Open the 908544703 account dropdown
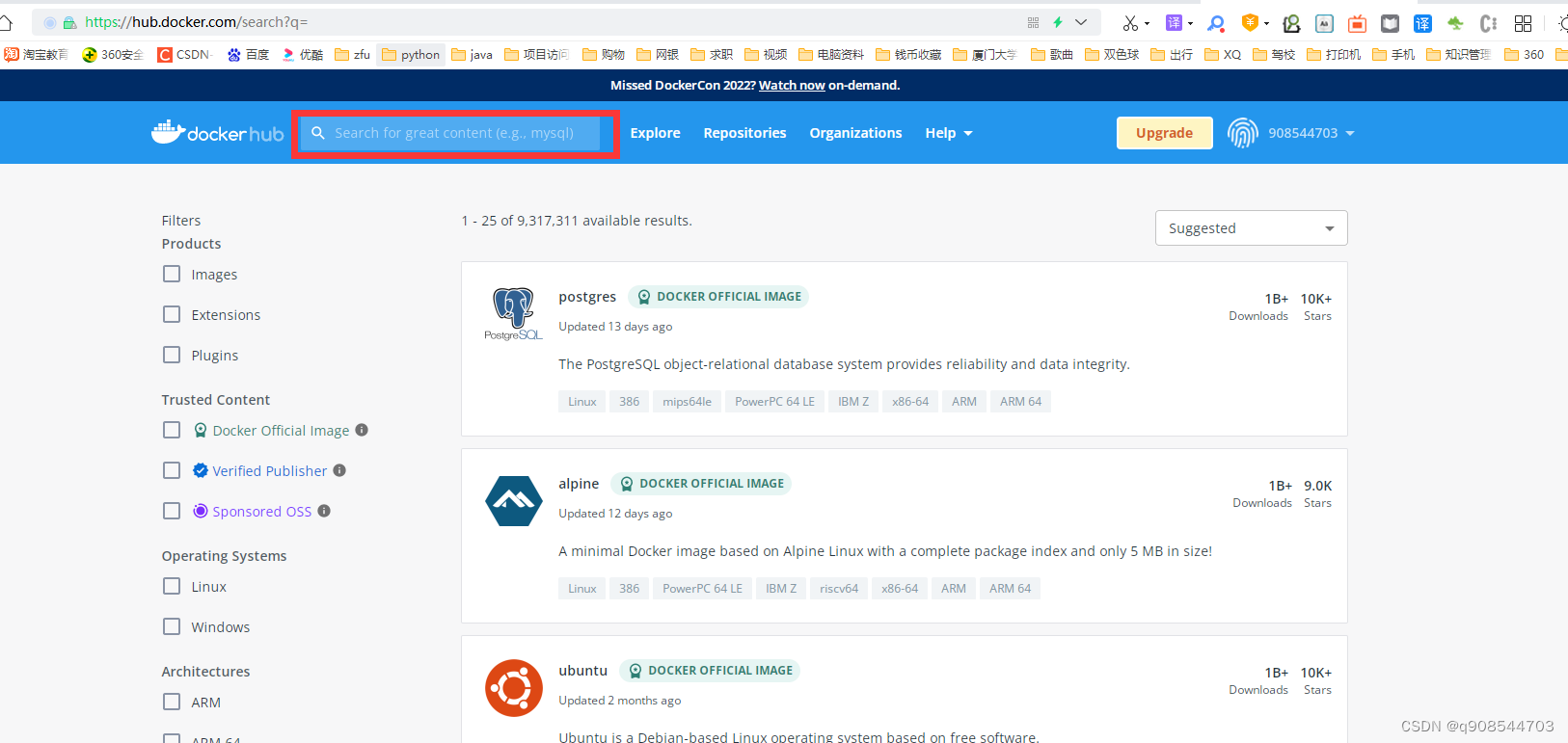This screenshot has width=1568, height=743. coord(1311,133)
